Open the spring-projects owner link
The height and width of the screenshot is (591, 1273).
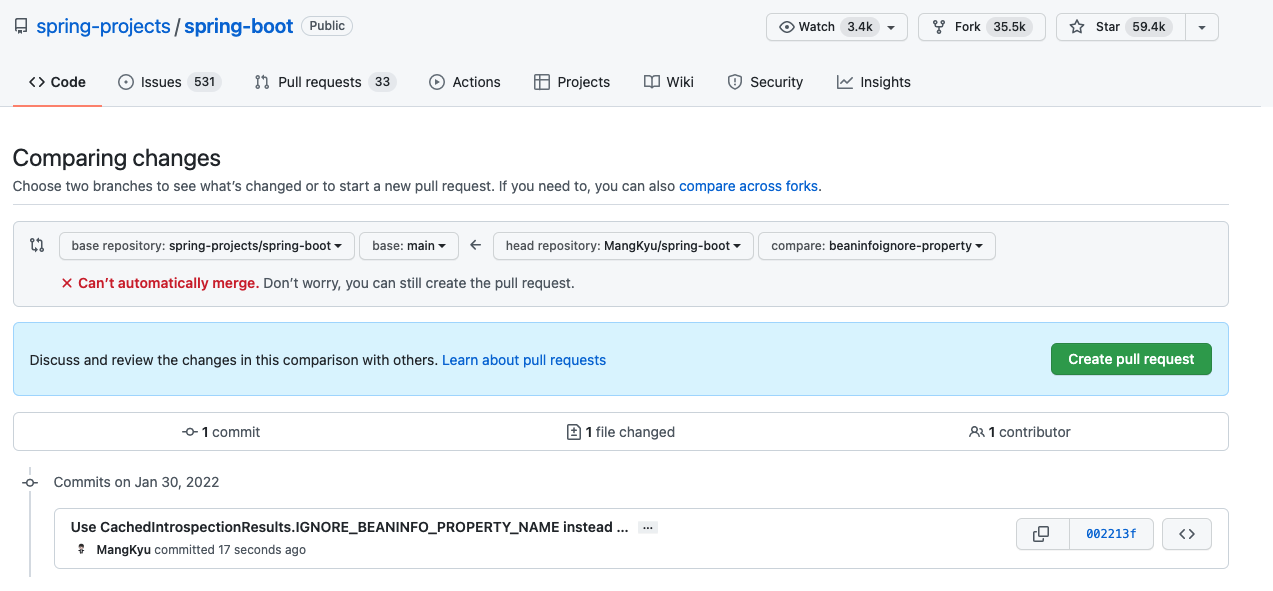(x=103, y=26)
